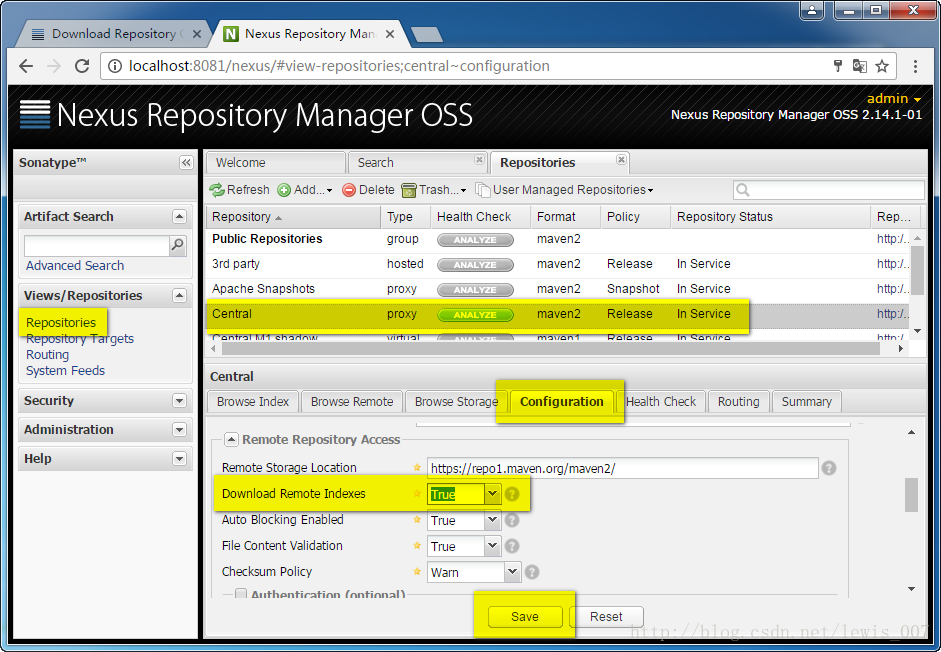Click the repository filter search box

point(829,190)
